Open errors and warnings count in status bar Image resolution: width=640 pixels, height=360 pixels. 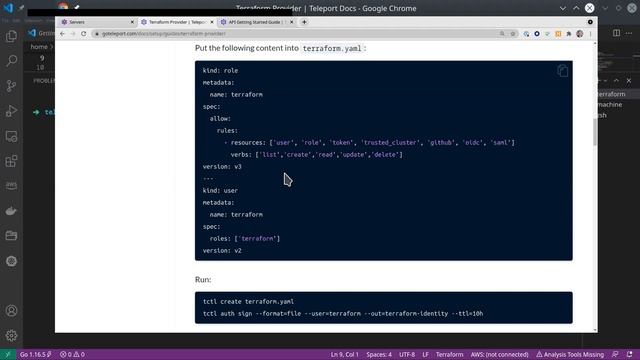click(x=72, y=354)
